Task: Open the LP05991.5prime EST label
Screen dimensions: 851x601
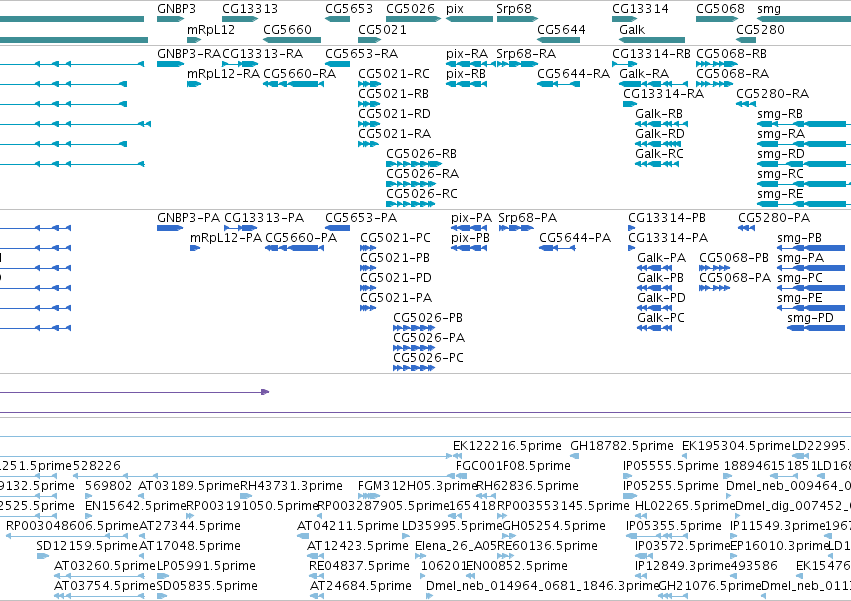Action: click(206, 566)
